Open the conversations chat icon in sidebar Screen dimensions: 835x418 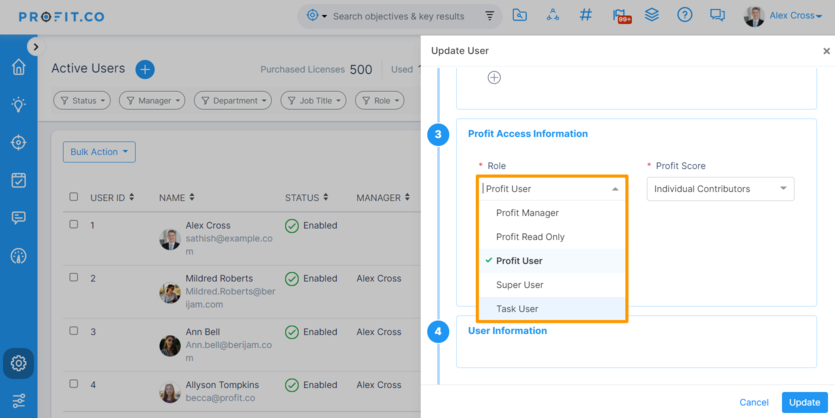19,218
